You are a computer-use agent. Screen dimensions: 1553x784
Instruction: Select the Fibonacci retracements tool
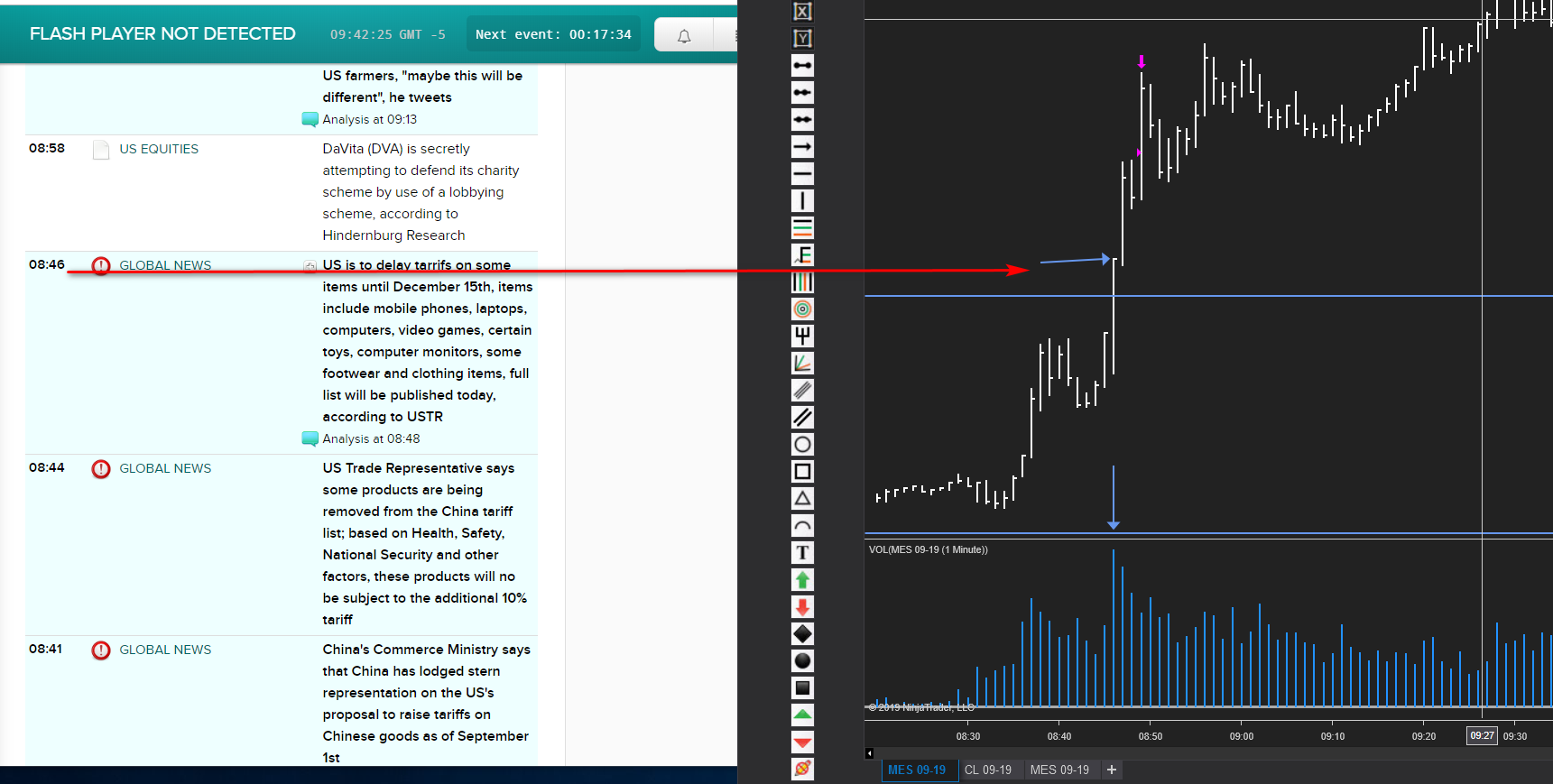coord(802,227)
